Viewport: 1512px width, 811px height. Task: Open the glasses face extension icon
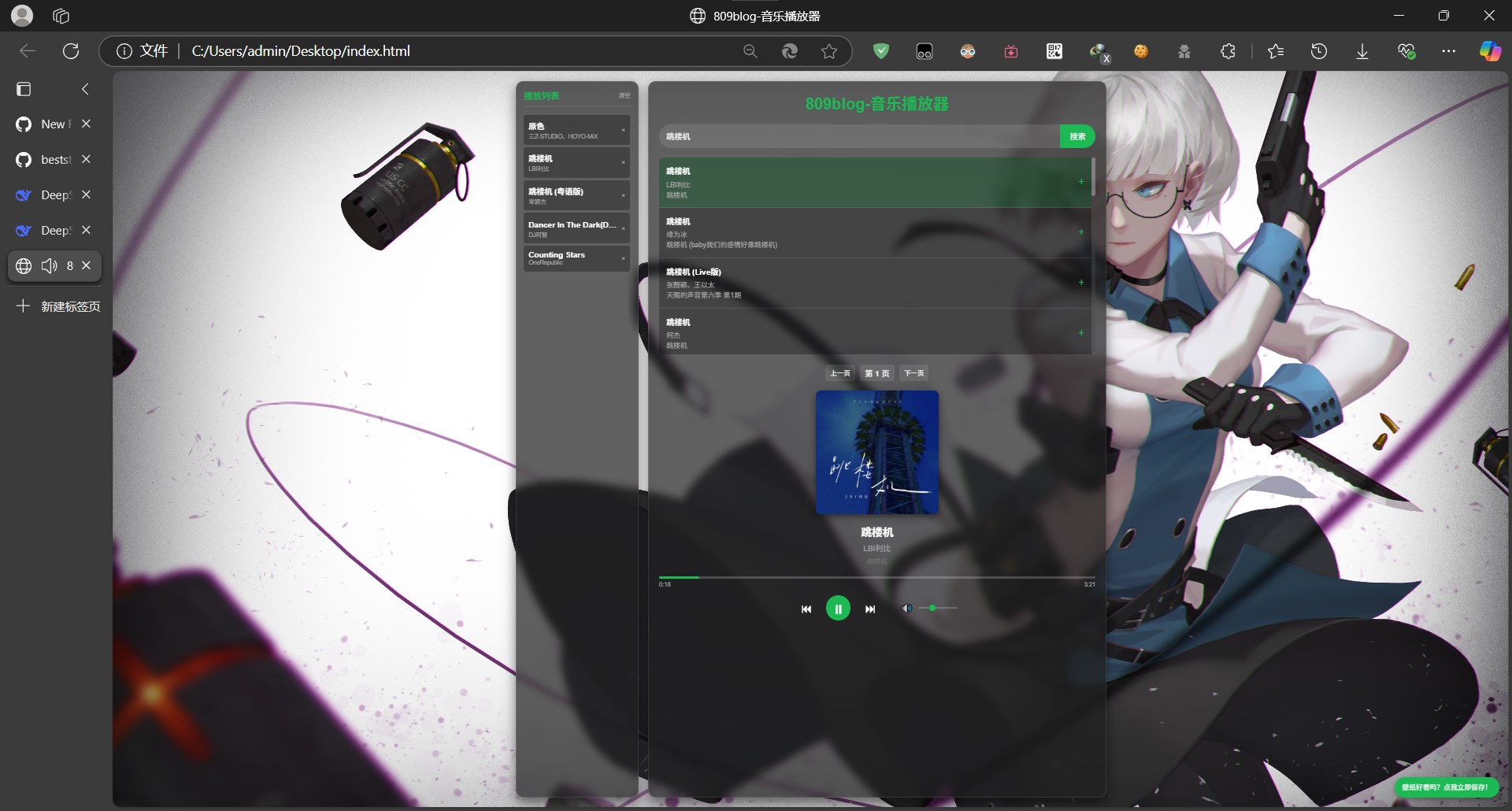(x=968, y=51)
